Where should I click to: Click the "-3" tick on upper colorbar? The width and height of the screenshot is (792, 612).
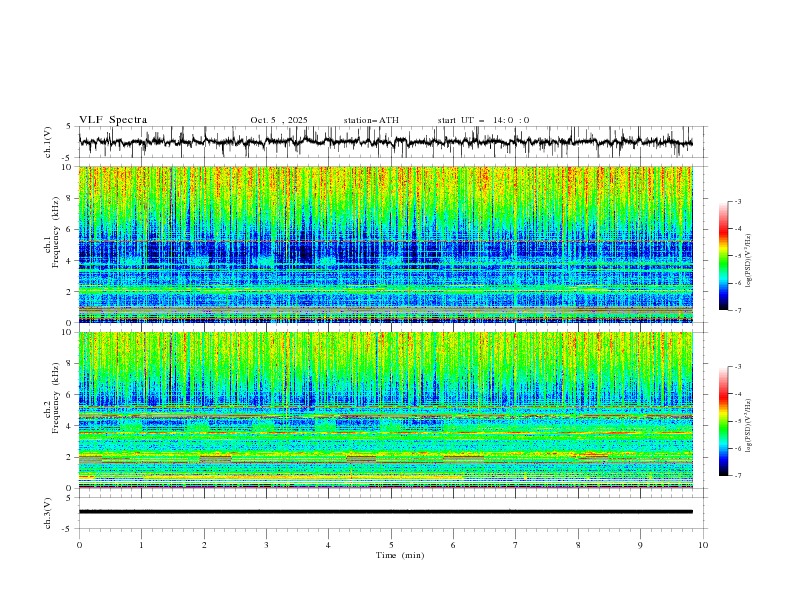tap(738, 201)
